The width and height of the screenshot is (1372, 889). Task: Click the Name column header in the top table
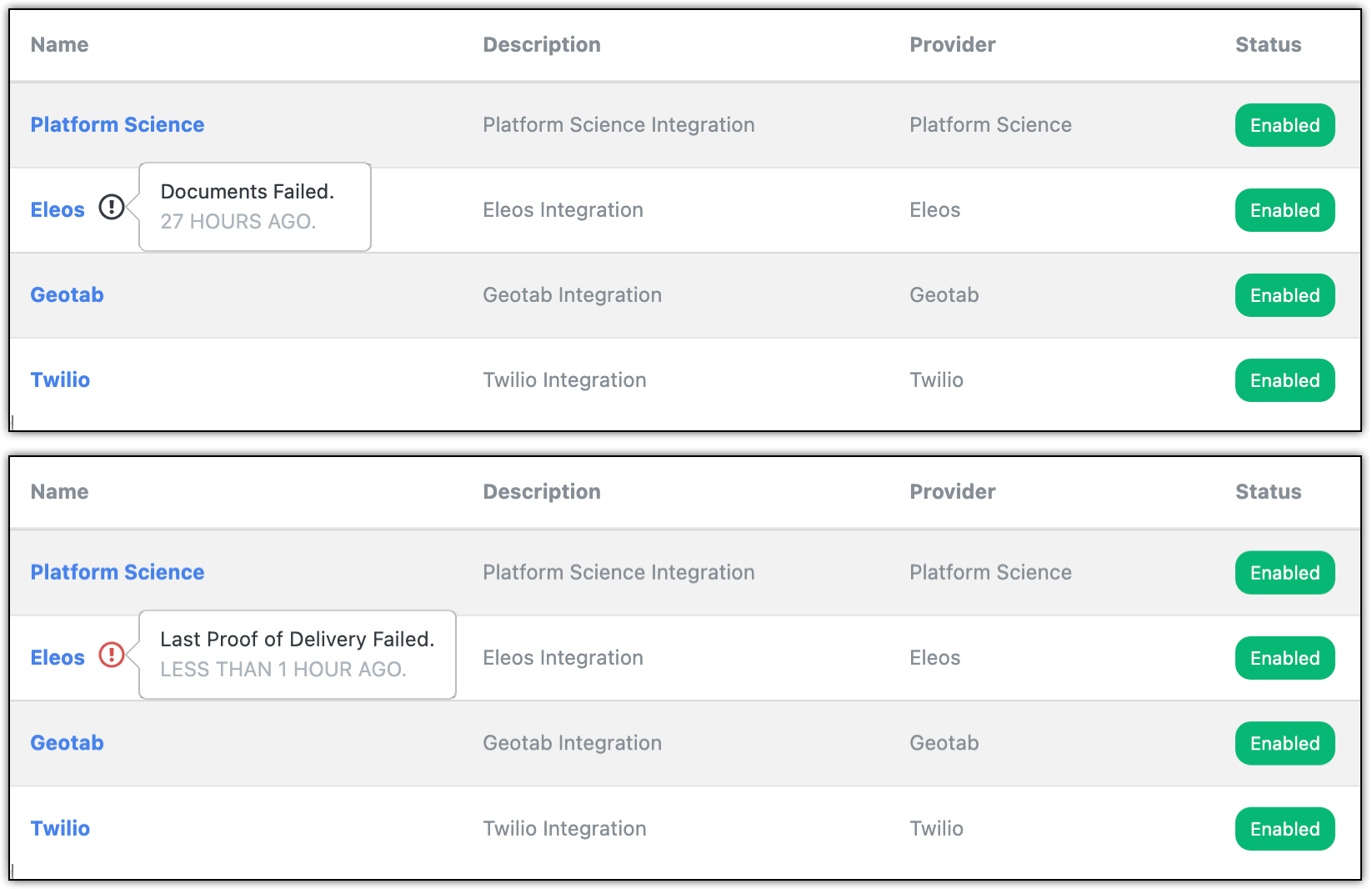point(59,45)
